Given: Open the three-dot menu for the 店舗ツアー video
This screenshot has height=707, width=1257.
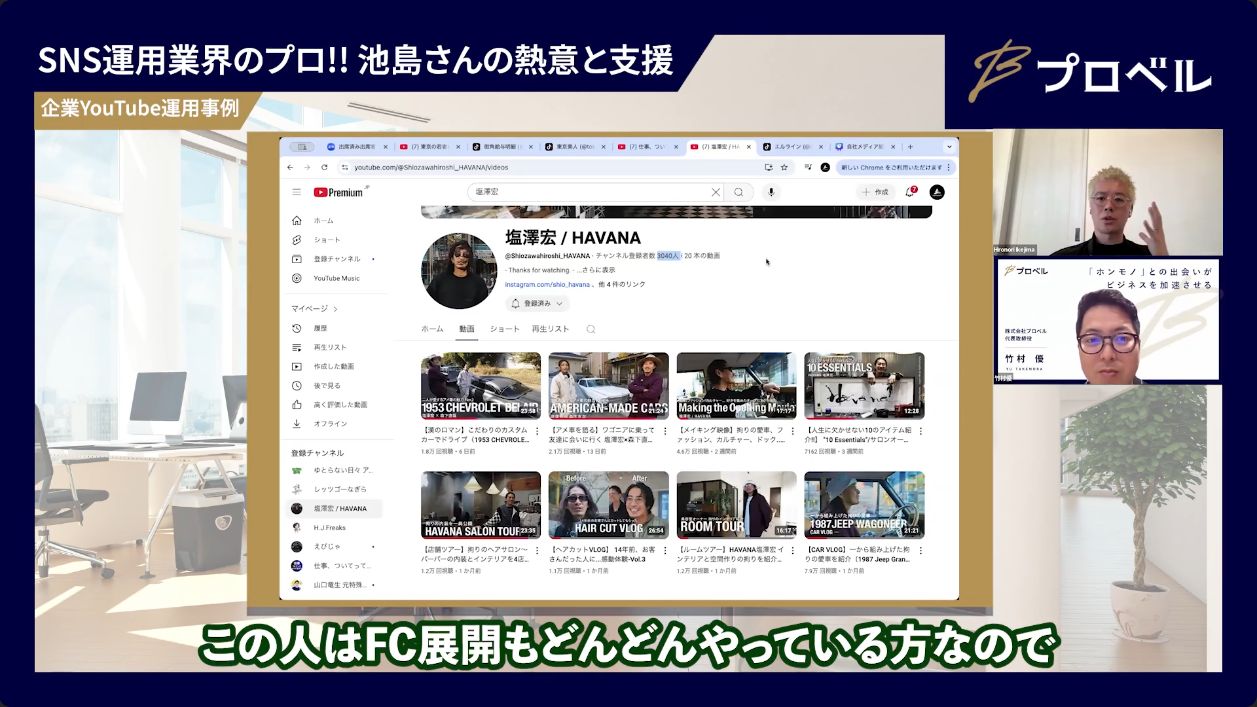Looking at the screenshot, I should coord(537,551).
